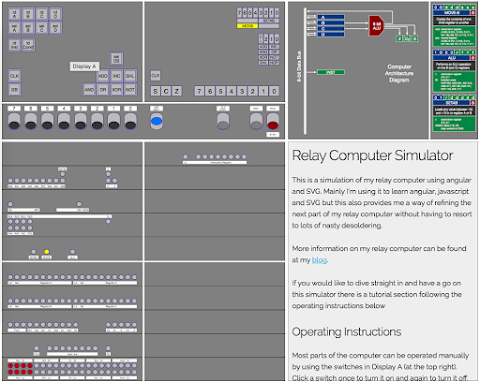Click bit 7 indicator beside the Z flag
The height and width of the screenshot is (382, 480).
coord(199,91)
